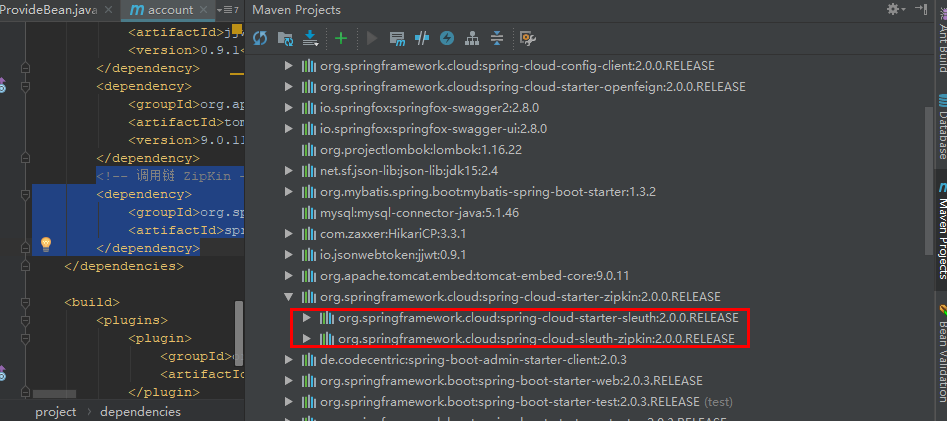Expand HikariCP:3.3.1 dependency node
The image size is (947, 421).
click(x=289, y=234)
